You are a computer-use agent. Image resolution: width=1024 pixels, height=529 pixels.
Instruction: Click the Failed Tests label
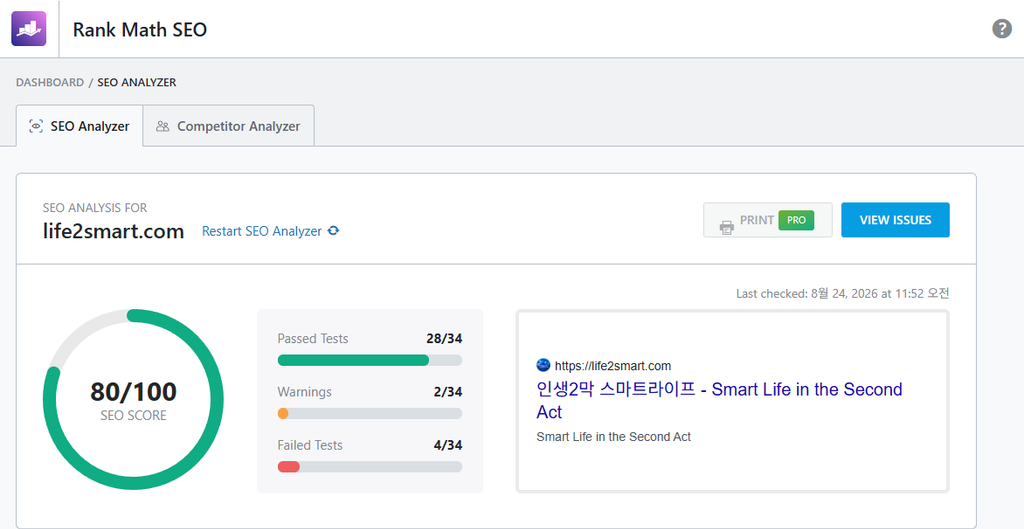[310, 445]
